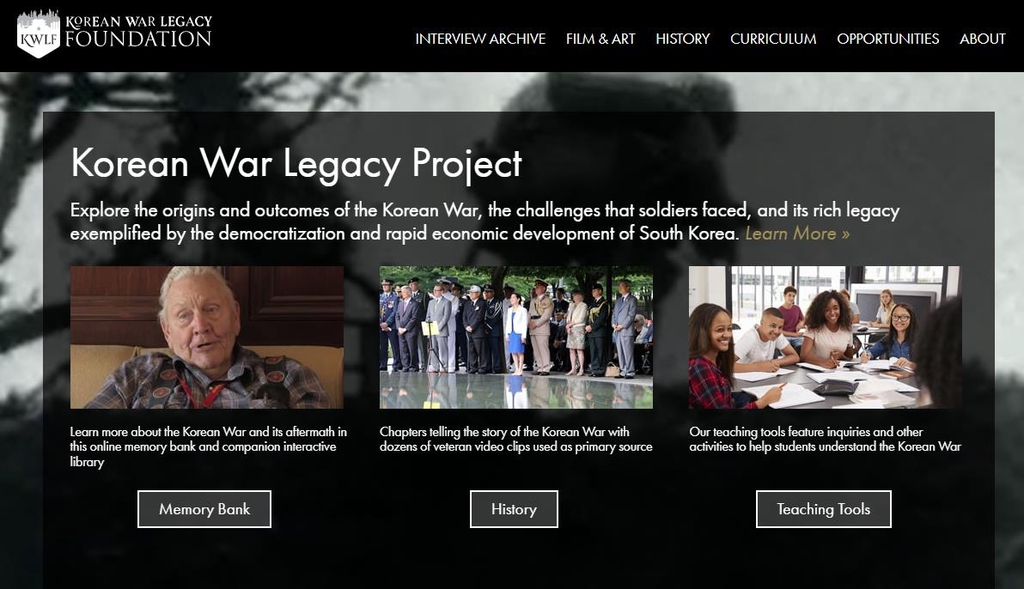Go to the History nav item
The height and width of the screenshot is (589, 1024).
(x=682, y=39)
